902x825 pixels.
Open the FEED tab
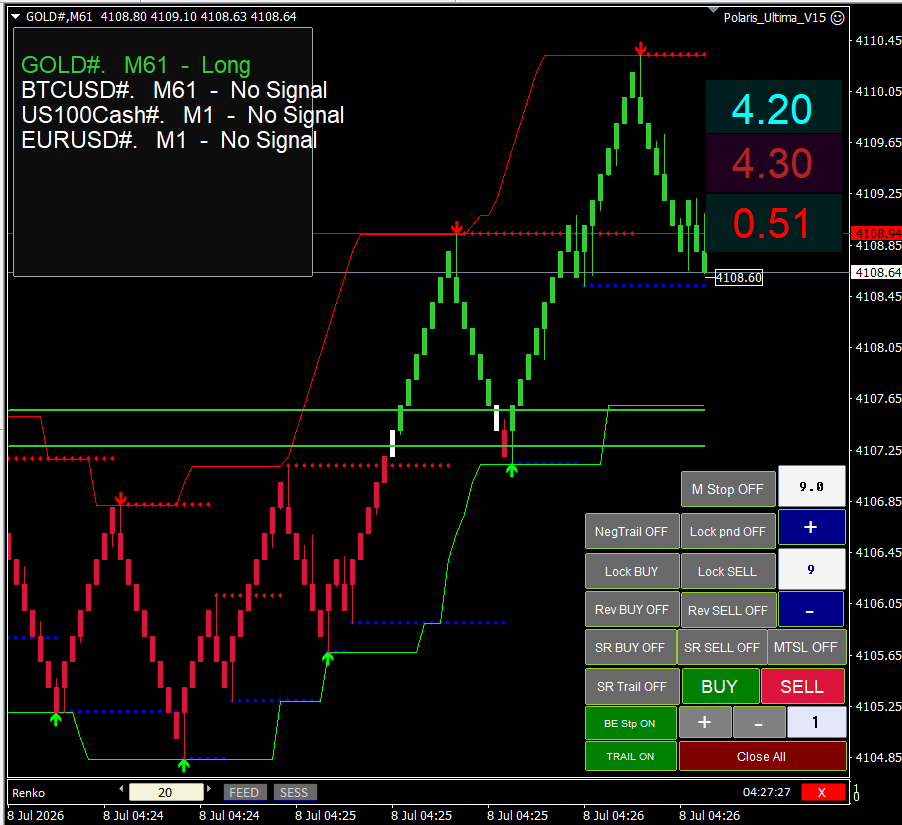[244, 792]
